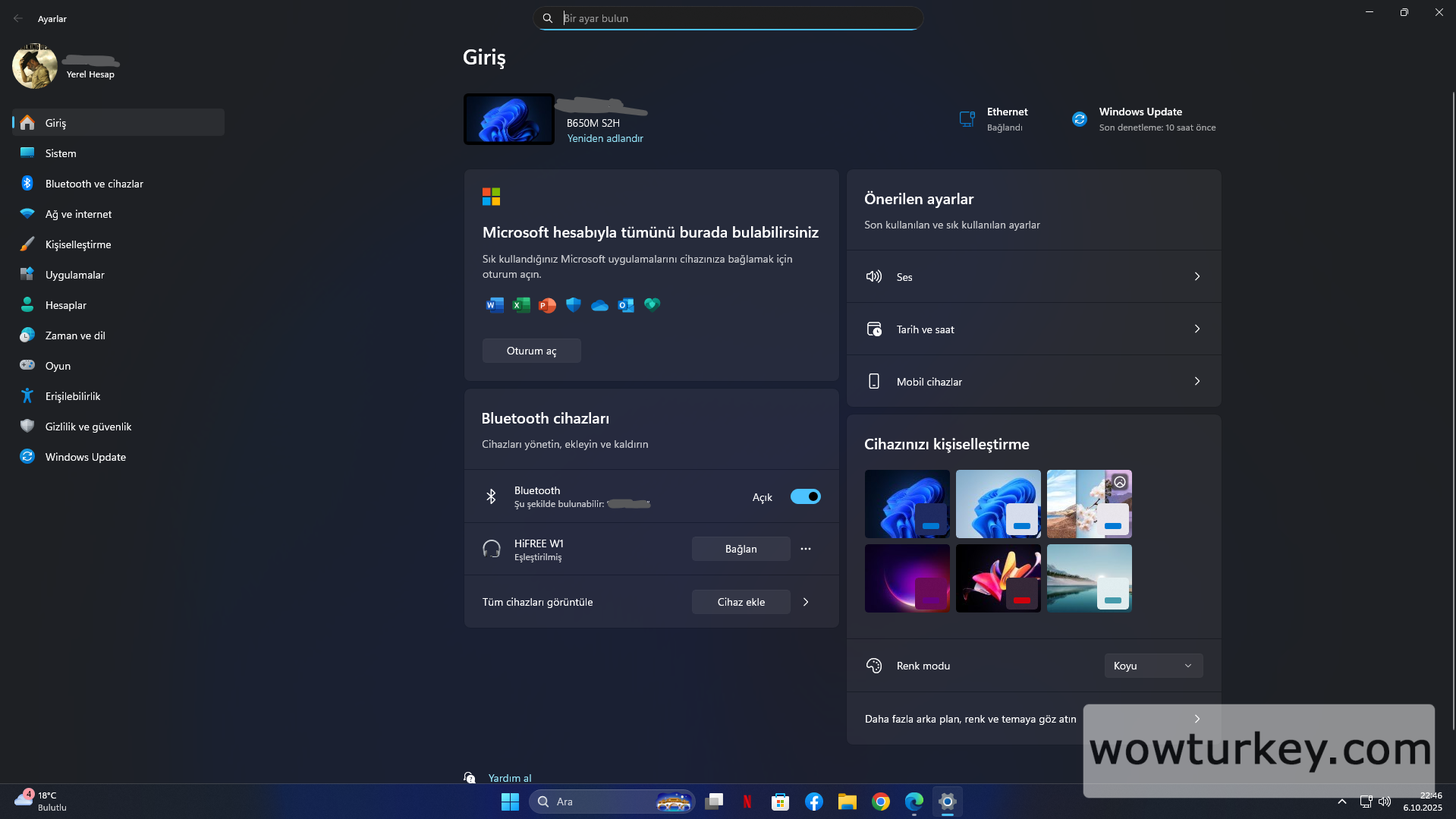Screen dimensions: 1456x819
Task: Open more options for HiFREE W1
Action: pos(806,549)
